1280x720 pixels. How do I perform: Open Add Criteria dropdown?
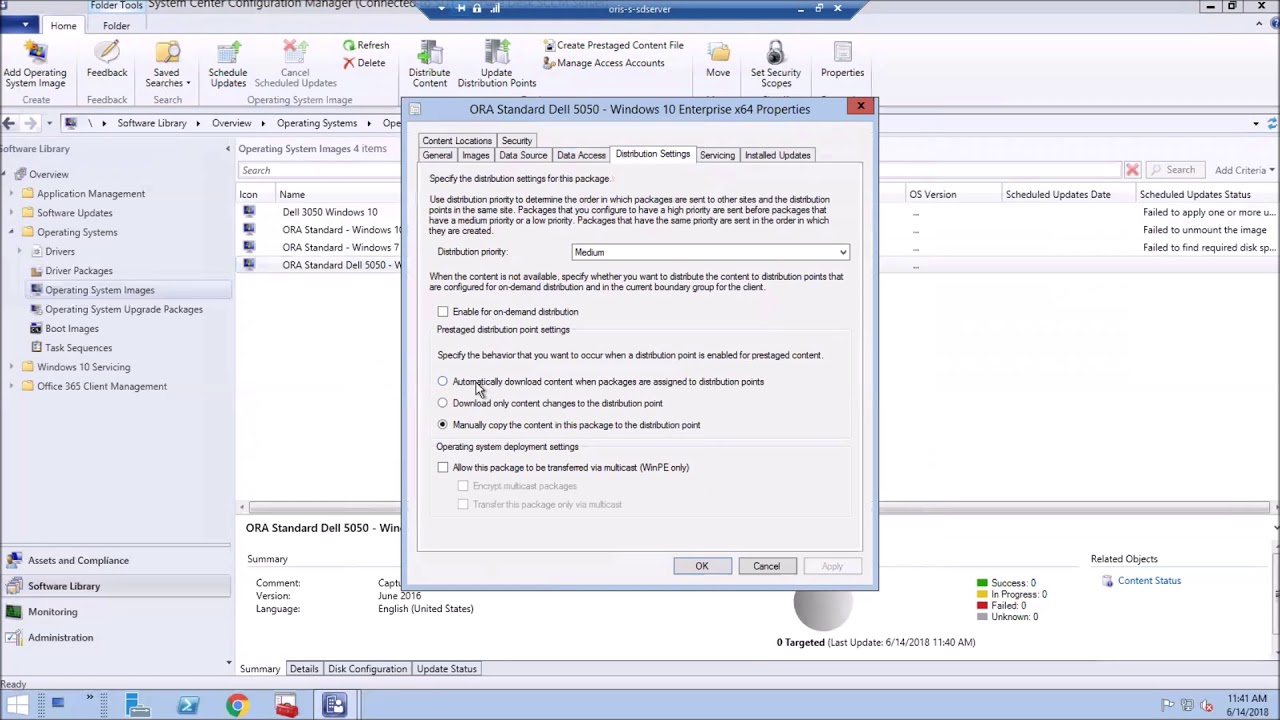1244,170
